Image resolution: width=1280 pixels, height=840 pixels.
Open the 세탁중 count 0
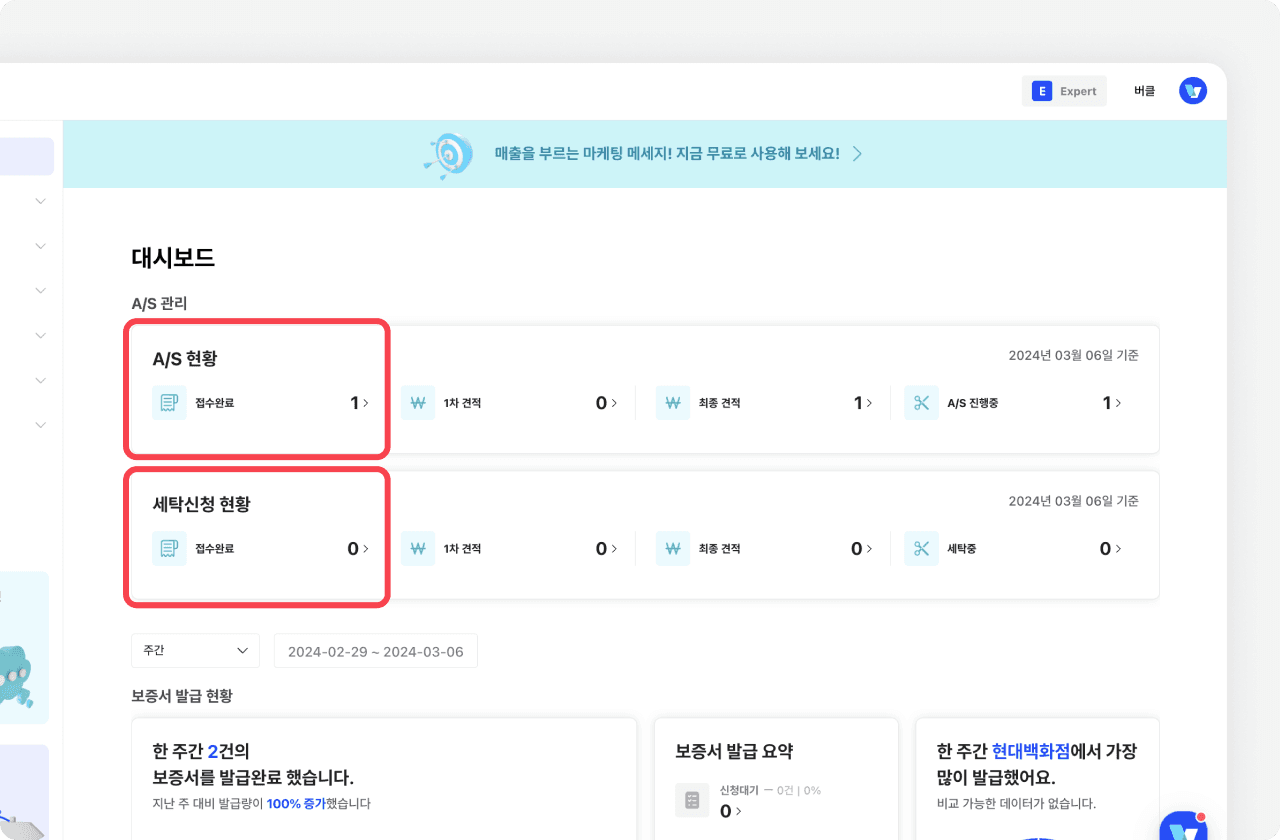[1111, 548]
